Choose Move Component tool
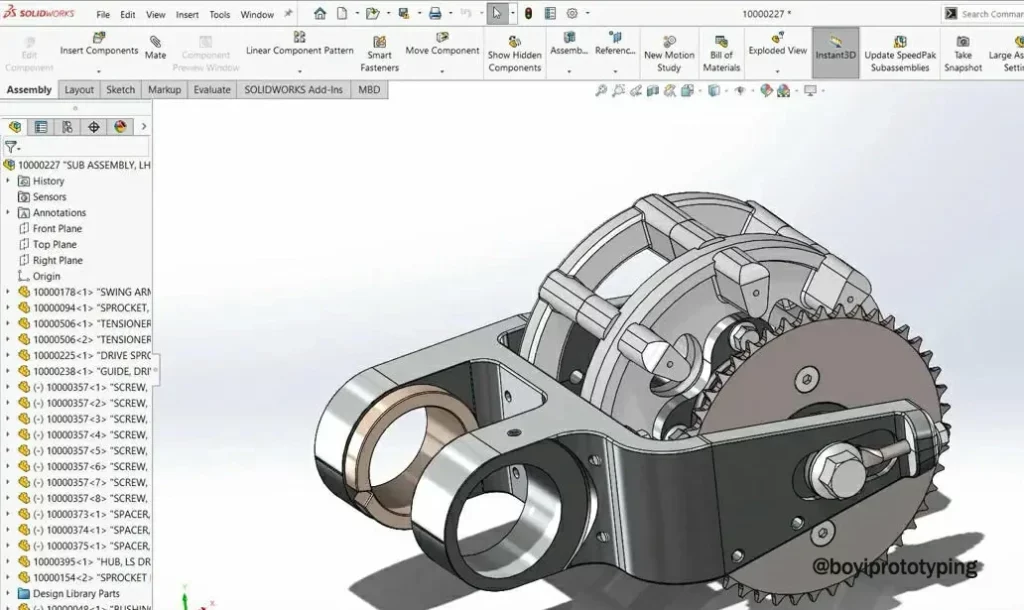 pyautogui.click(x=442, y=44)
